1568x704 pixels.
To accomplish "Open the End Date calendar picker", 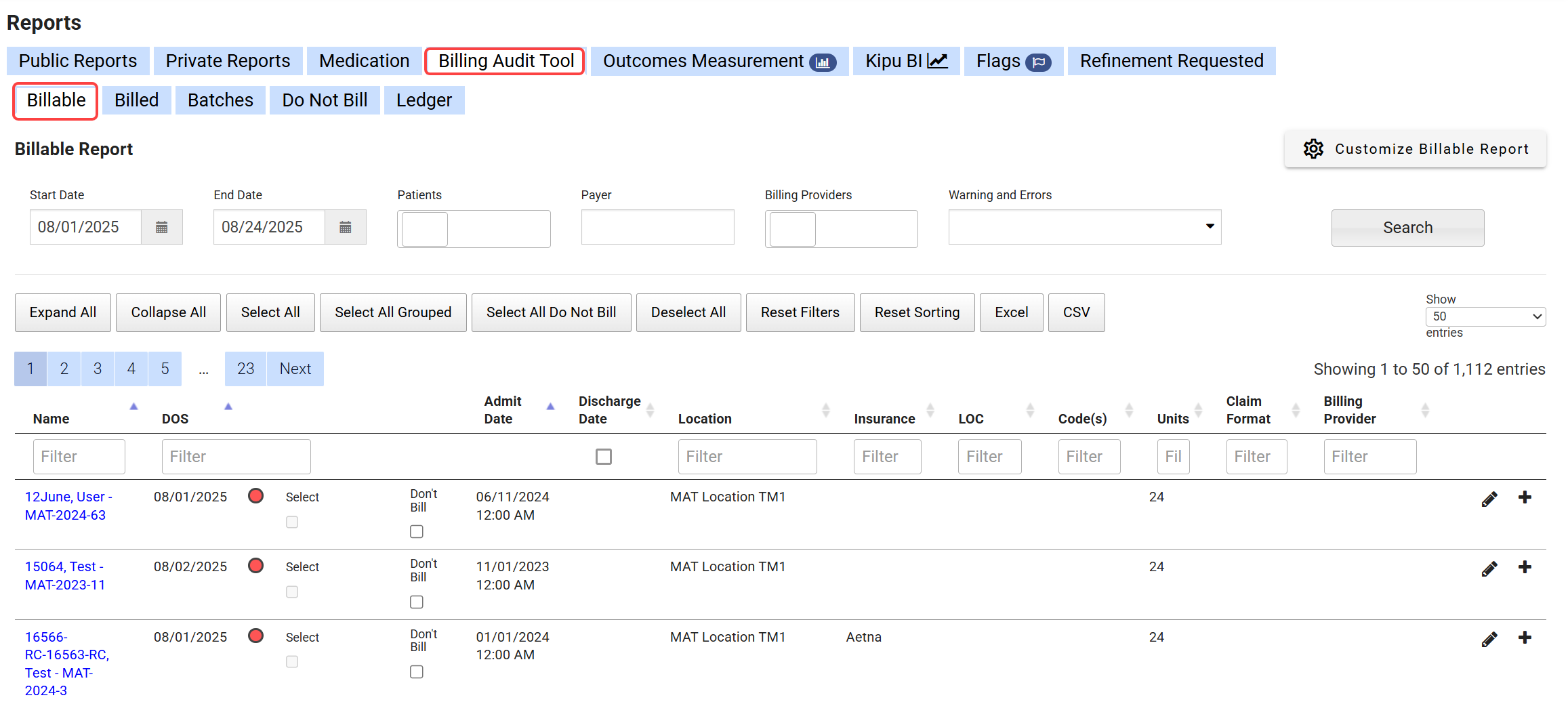I will coord(345,228).
